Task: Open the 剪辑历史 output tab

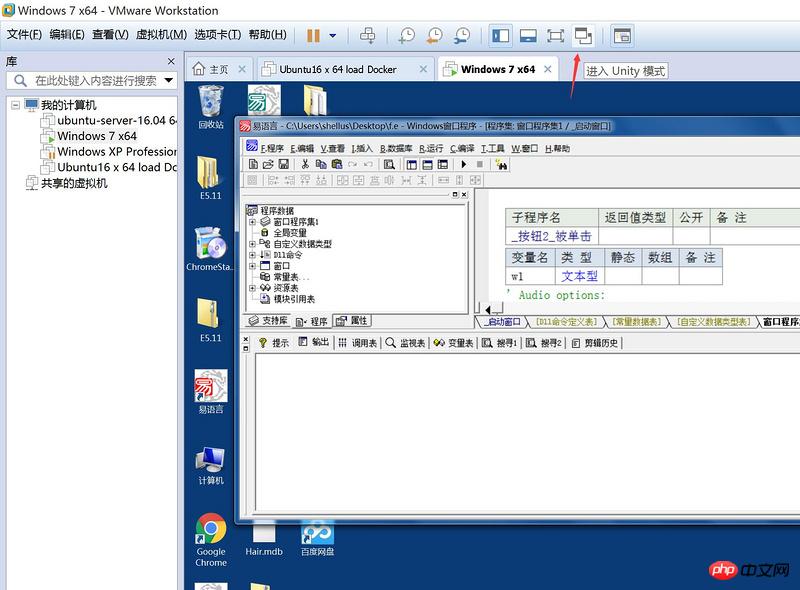Action: tap(595, 342)
